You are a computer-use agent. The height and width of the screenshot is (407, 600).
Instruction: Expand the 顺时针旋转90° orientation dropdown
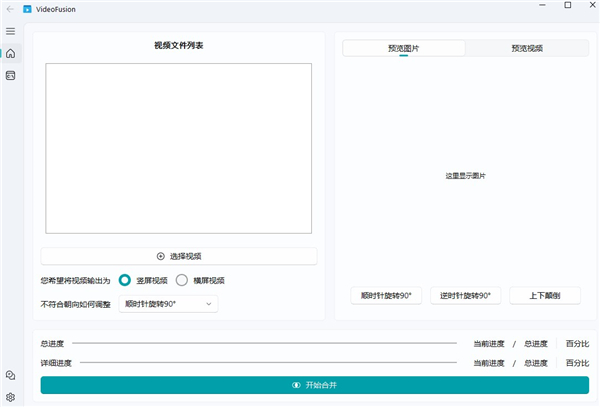point(168,303)
